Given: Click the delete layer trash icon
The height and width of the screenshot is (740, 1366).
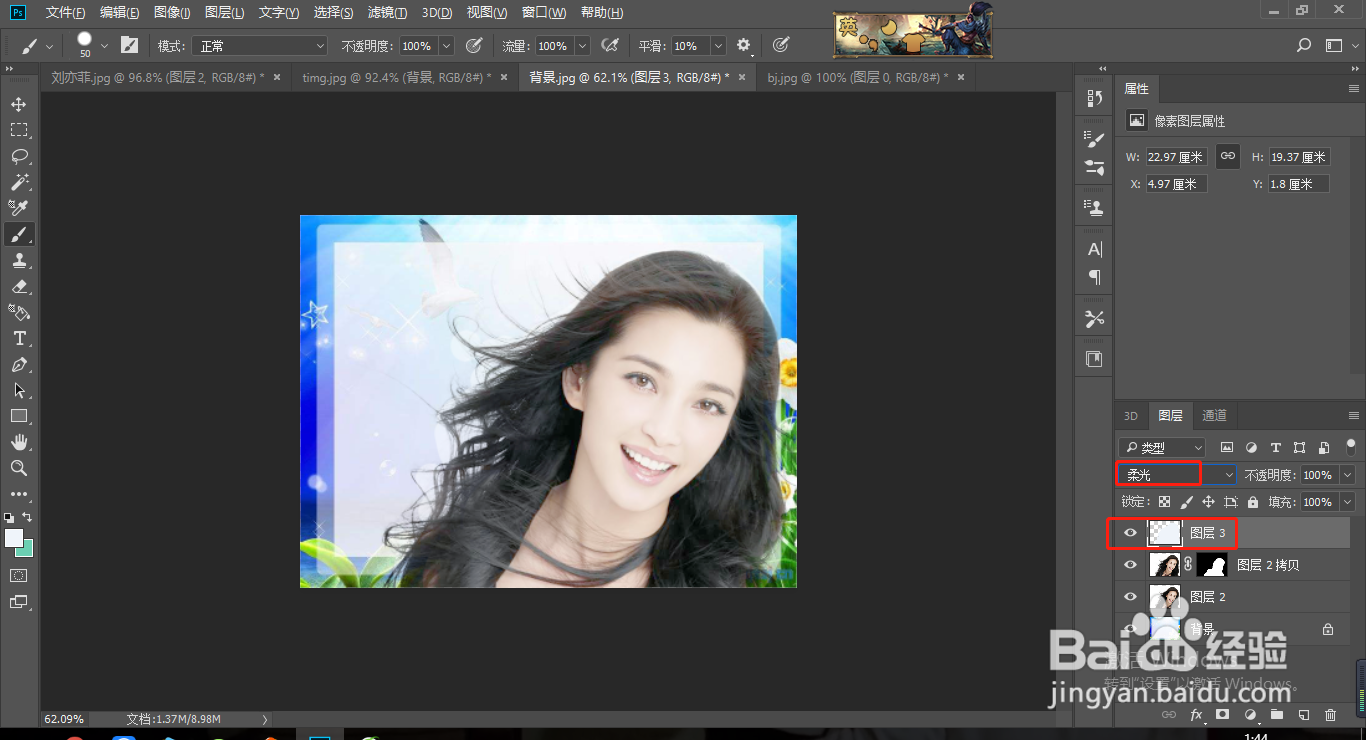Looking at the screenshot, I should 1330,715.
